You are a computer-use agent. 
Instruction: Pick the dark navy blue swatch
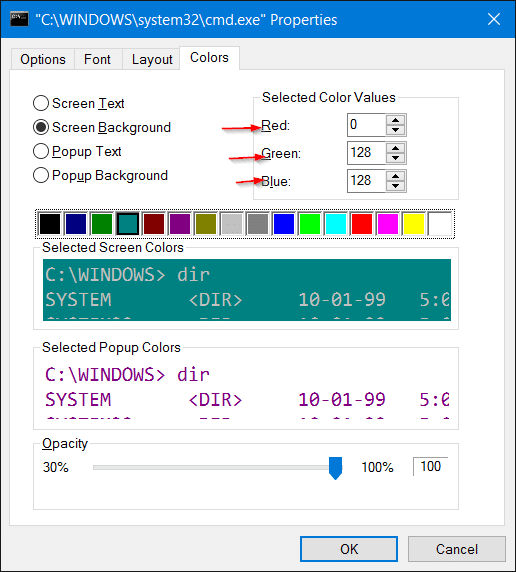point(76,224)
